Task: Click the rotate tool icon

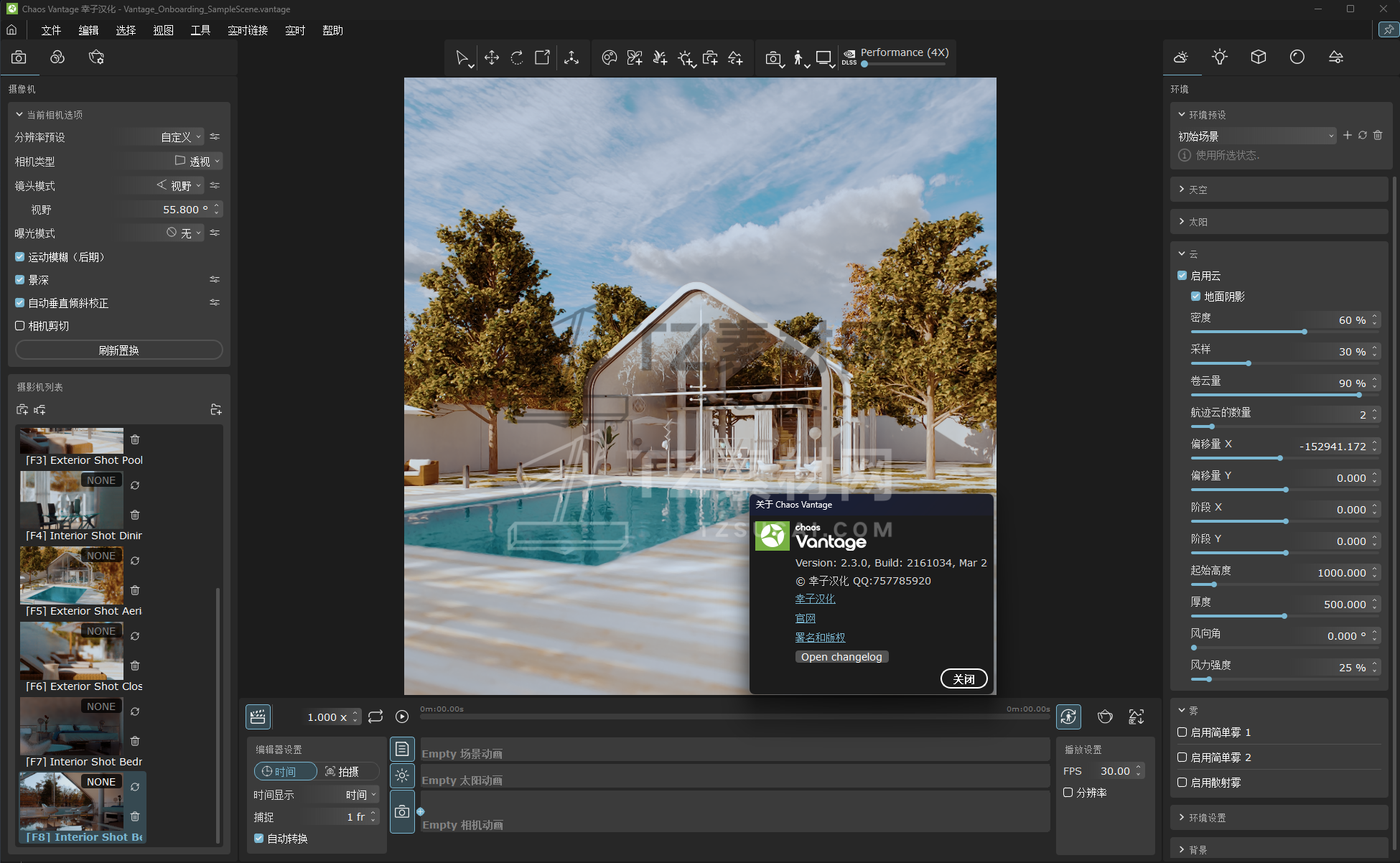Action: pos(517,57)
